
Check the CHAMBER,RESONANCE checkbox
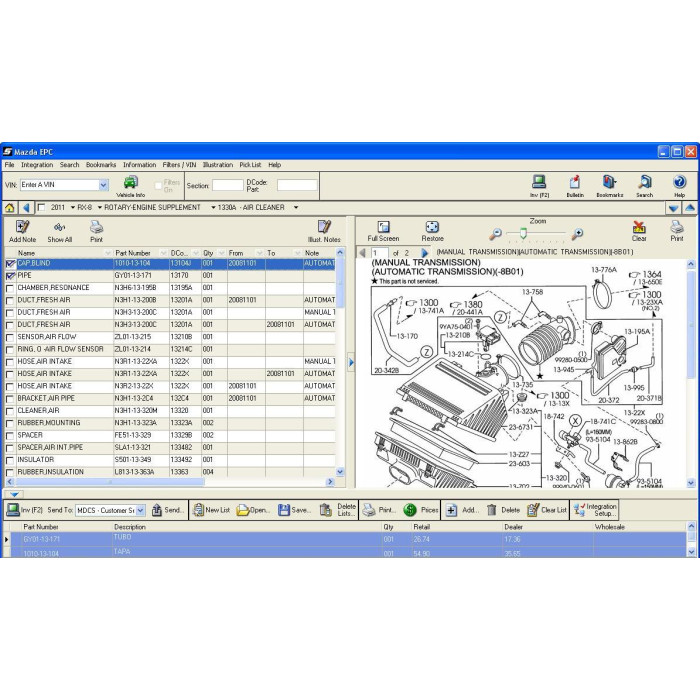(10, 288)
